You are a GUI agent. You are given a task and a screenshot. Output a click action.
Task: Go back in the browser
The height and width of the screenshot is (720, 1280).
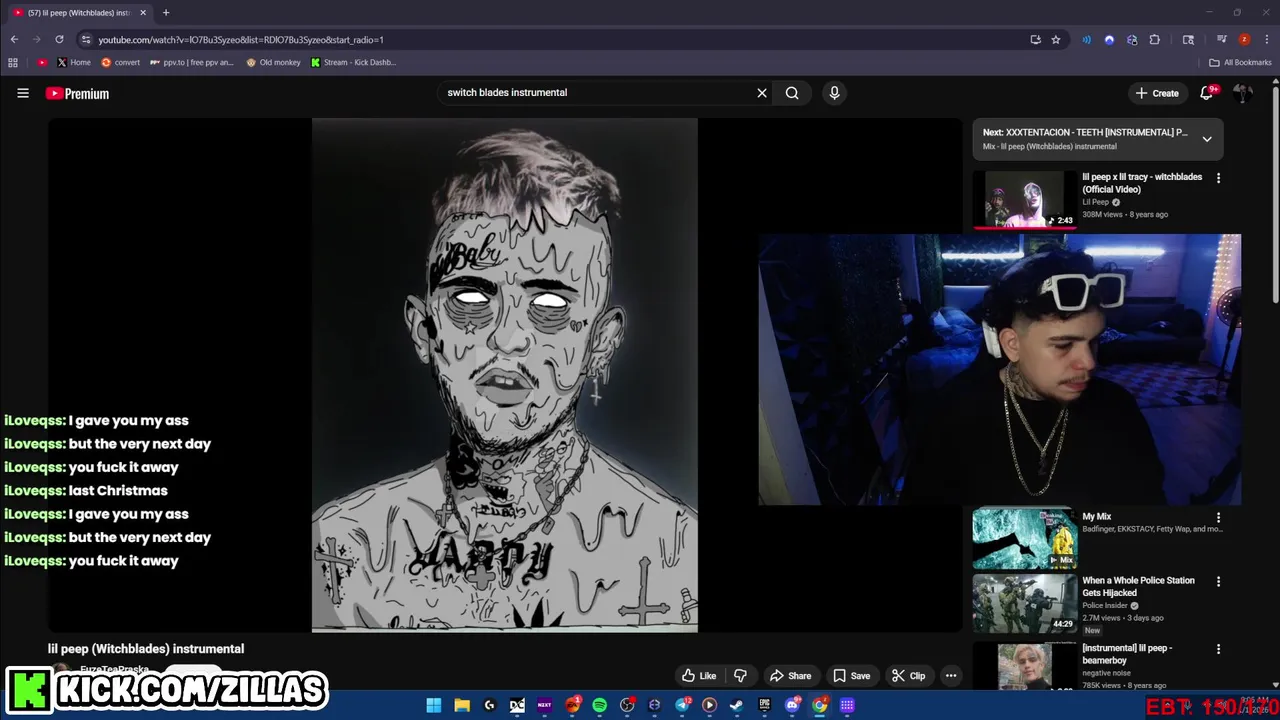(14, 40)
